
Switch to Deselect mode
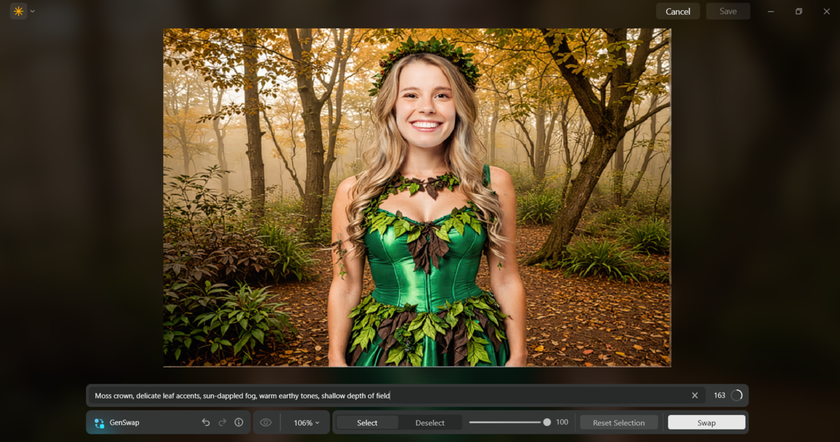click(430, 423)
